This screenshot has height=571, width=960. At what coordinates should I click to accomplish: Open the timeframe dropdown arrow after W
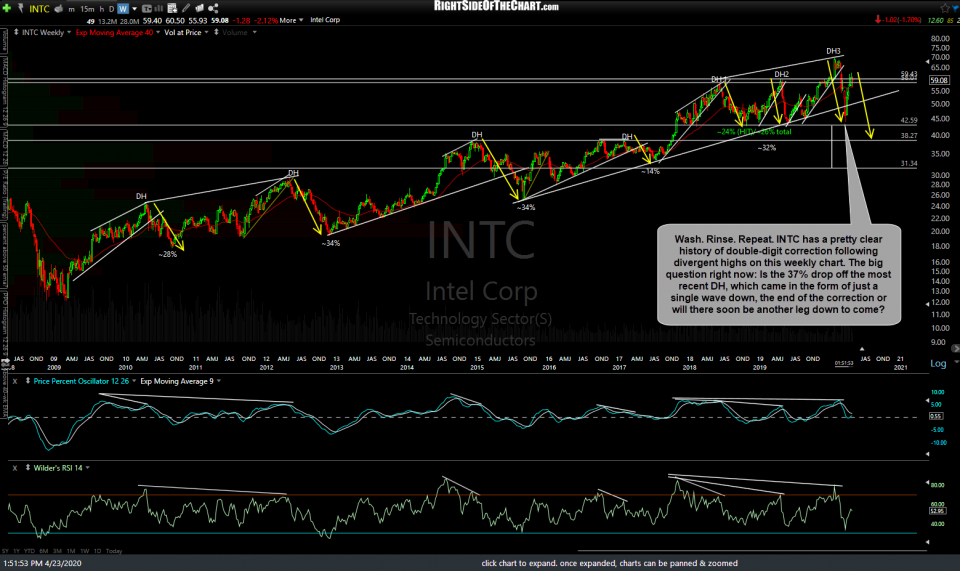(x=134, y=9)
